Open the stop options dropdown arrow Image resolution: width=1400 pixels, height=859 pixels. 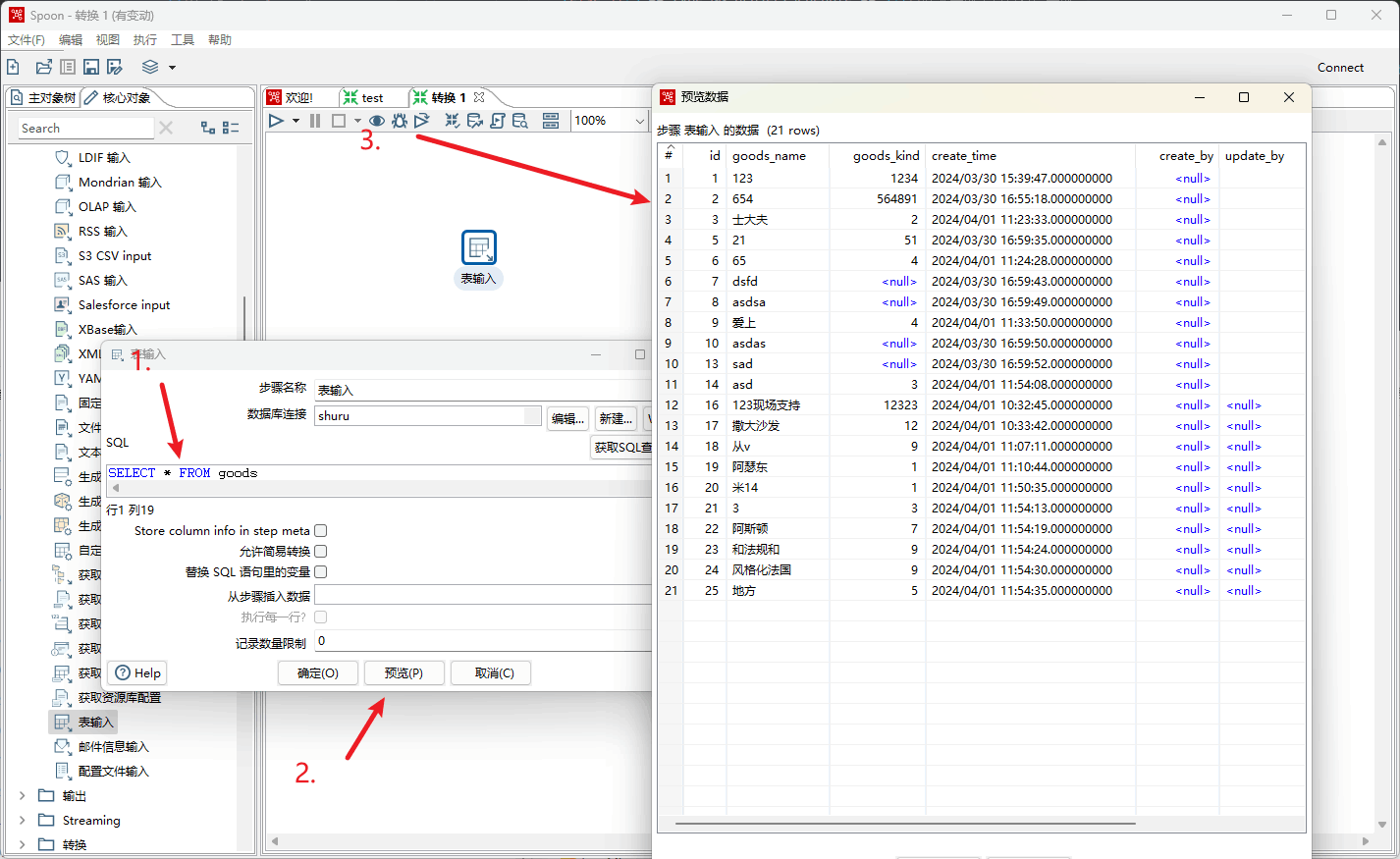[x=357, y=121]
